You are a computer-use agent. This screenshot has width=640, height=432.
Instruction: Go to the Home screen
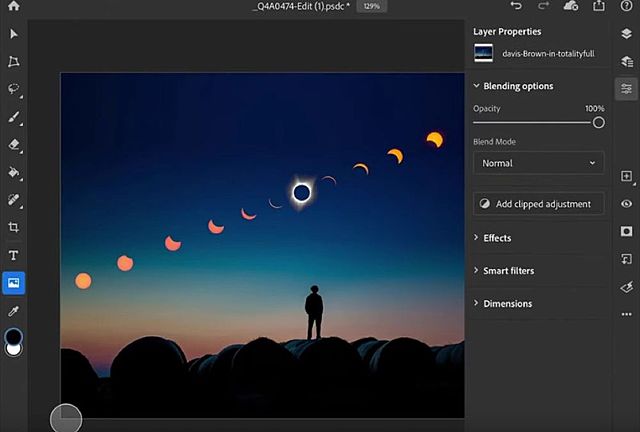[13, 6]
